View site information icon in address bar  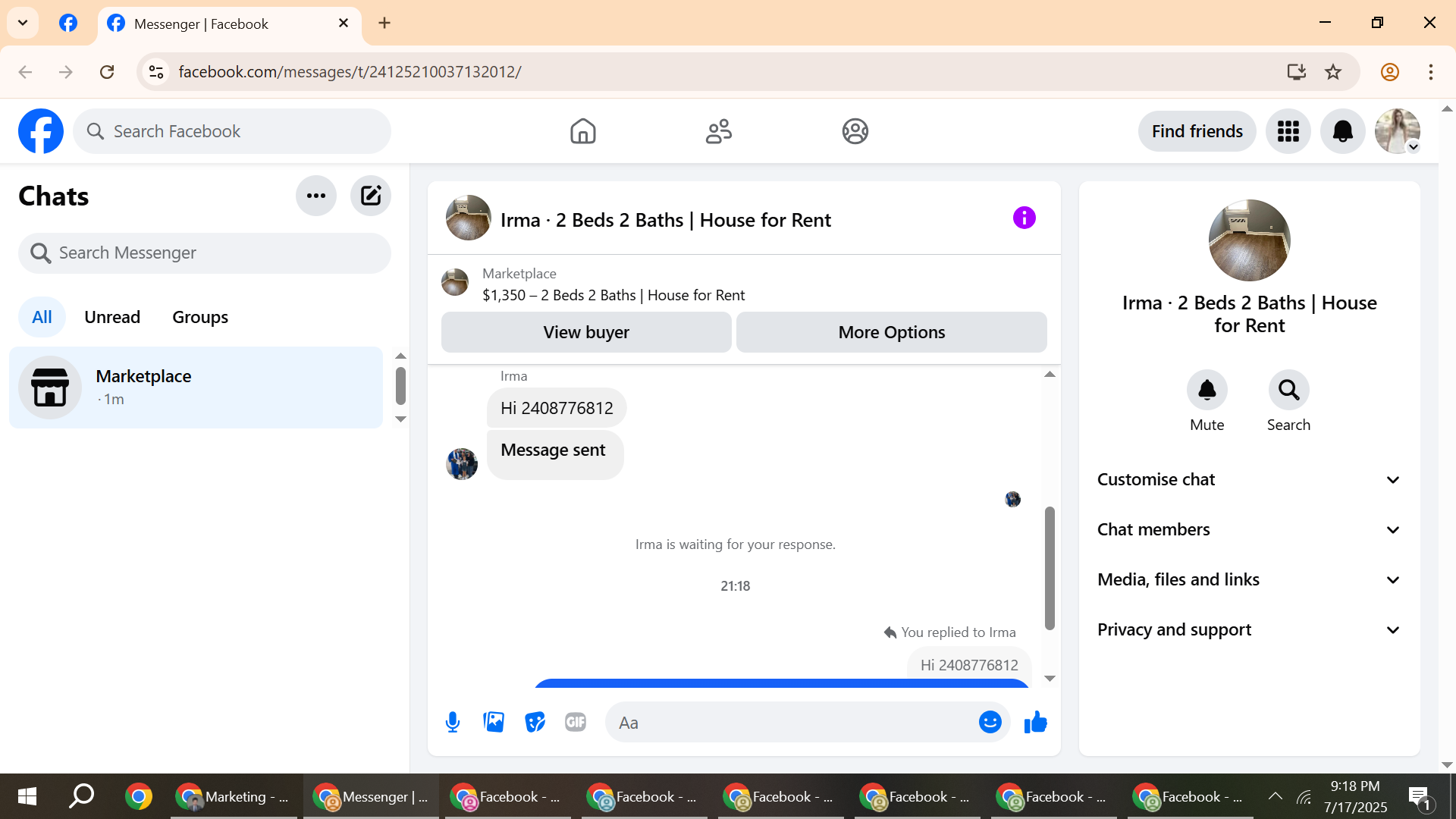click(x=156, y=72)
